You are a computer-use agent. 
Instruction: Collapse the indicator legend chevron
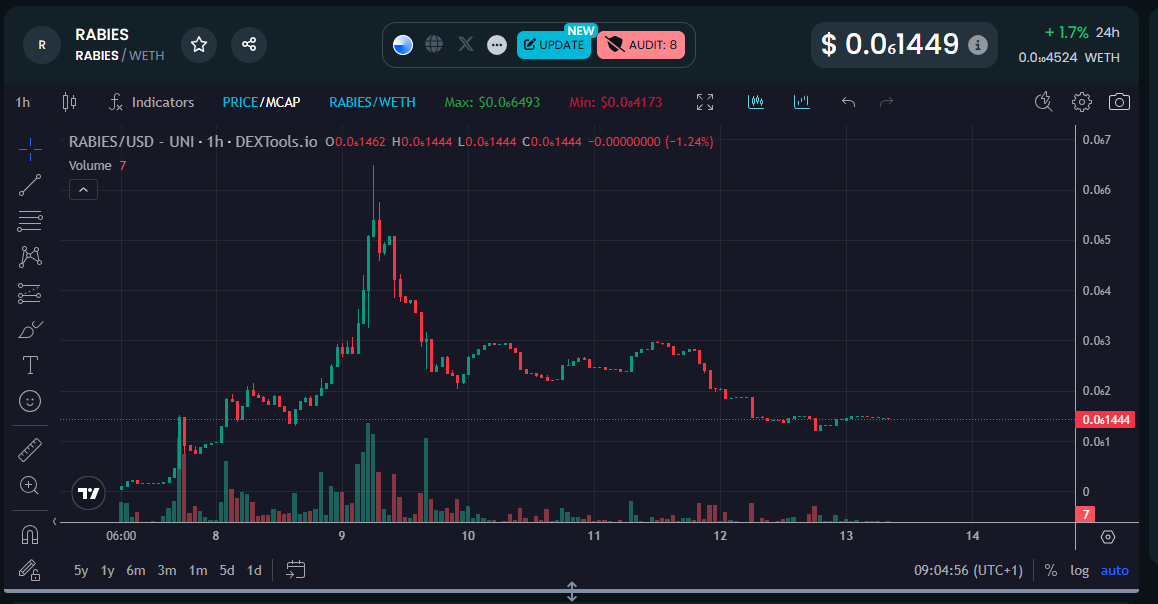83,191
